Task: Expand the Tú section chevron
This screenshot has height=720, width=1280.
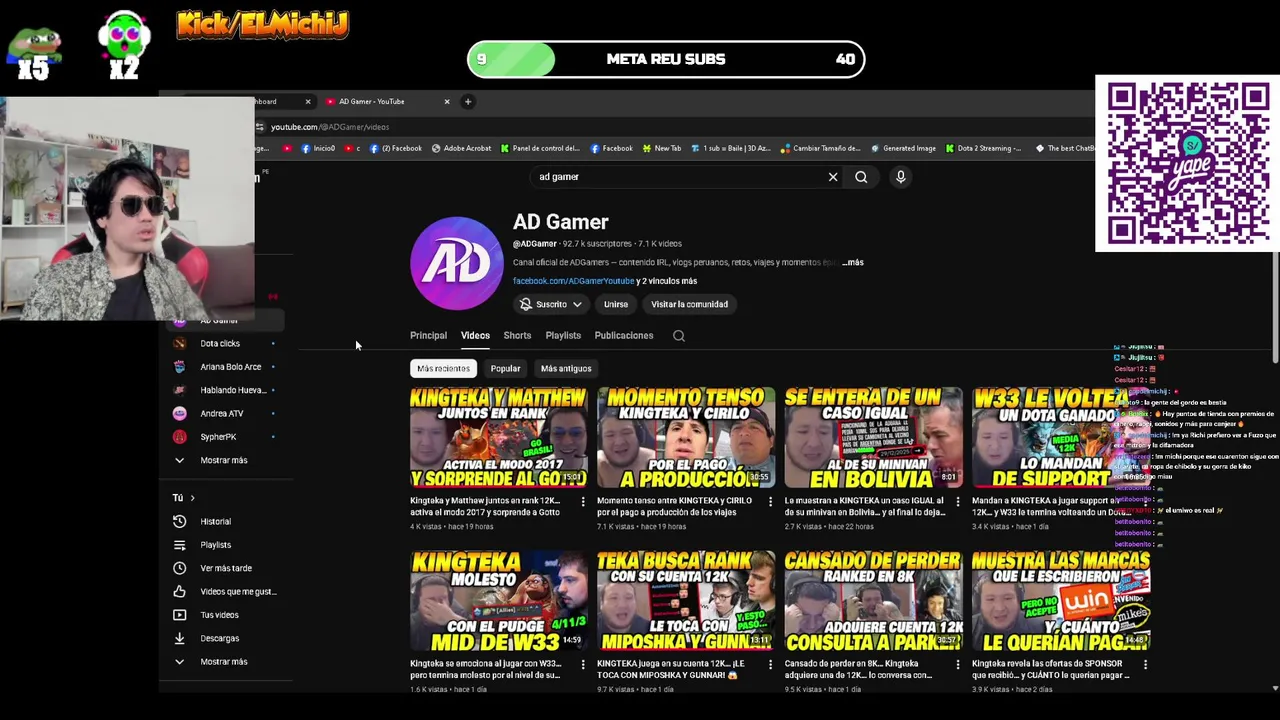Action: pyautogui.click(x=192, y=498)
